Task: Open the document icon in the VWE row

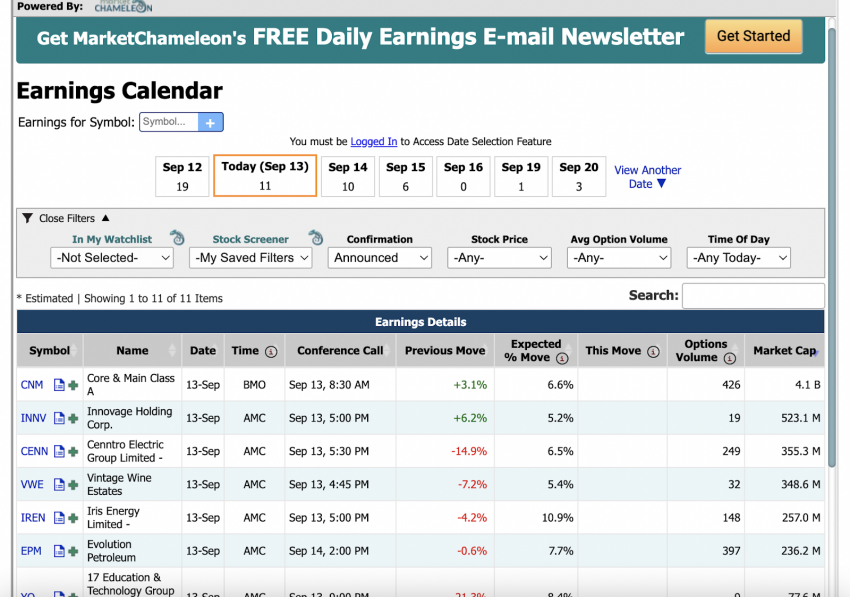Action: click(59, 485)
